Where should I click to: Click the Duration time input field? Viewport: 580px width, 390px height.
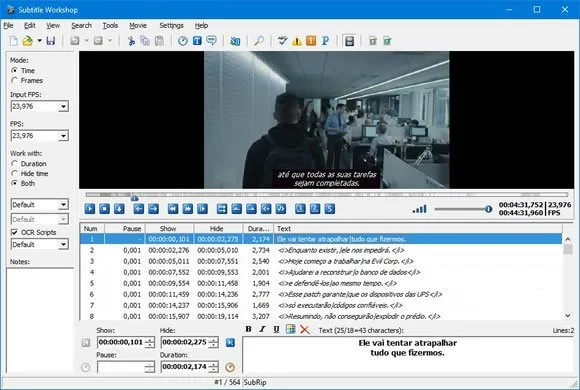[x=185, y=367]
